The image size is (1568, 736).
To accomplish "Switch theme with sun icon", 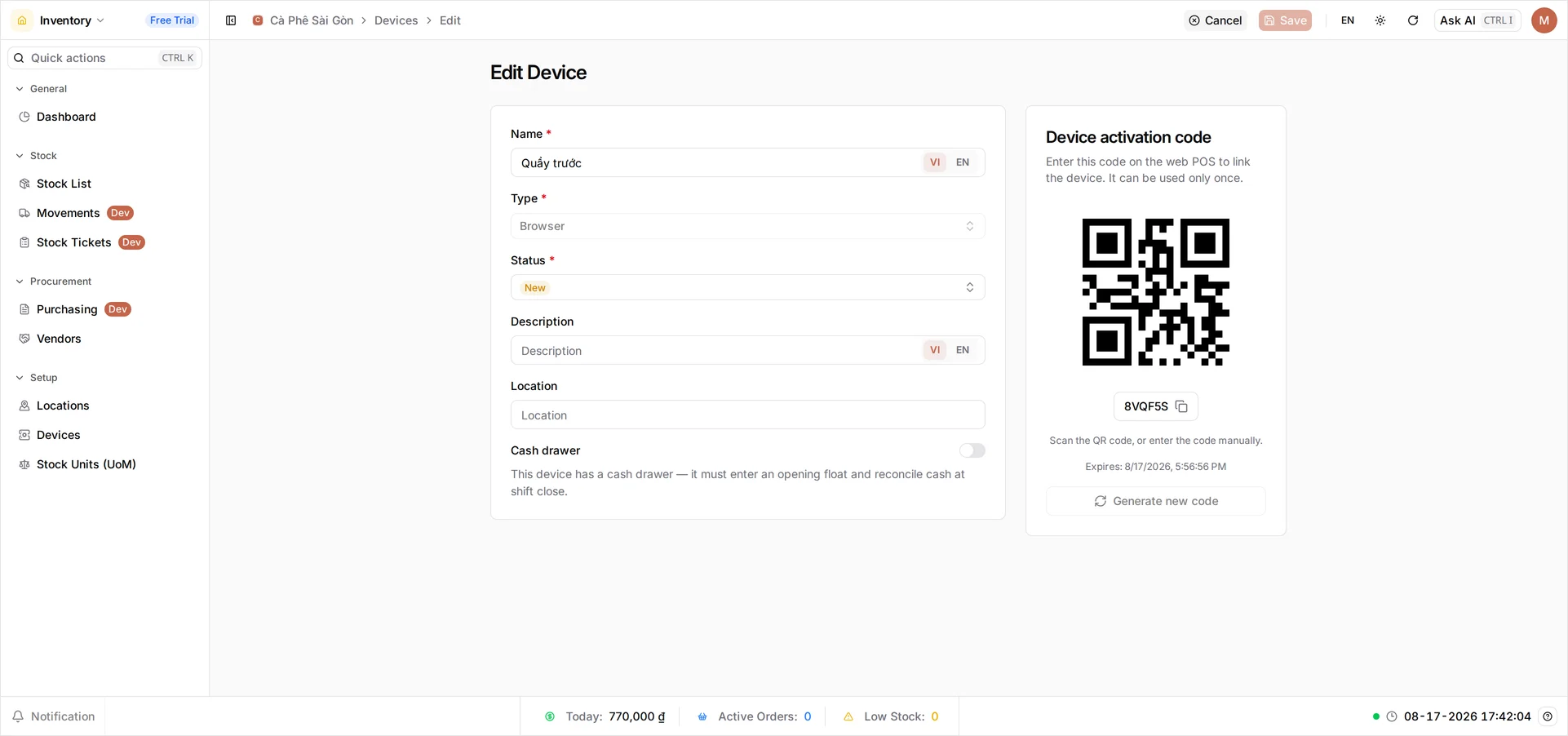I will [1380, 20].
